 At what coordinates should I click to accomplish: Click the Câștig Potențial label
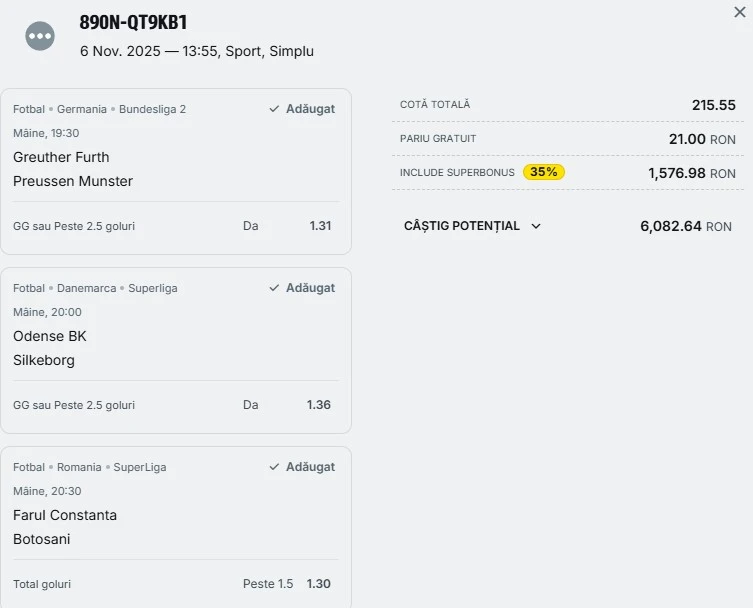pyautogui.click(x=461, y=226)
